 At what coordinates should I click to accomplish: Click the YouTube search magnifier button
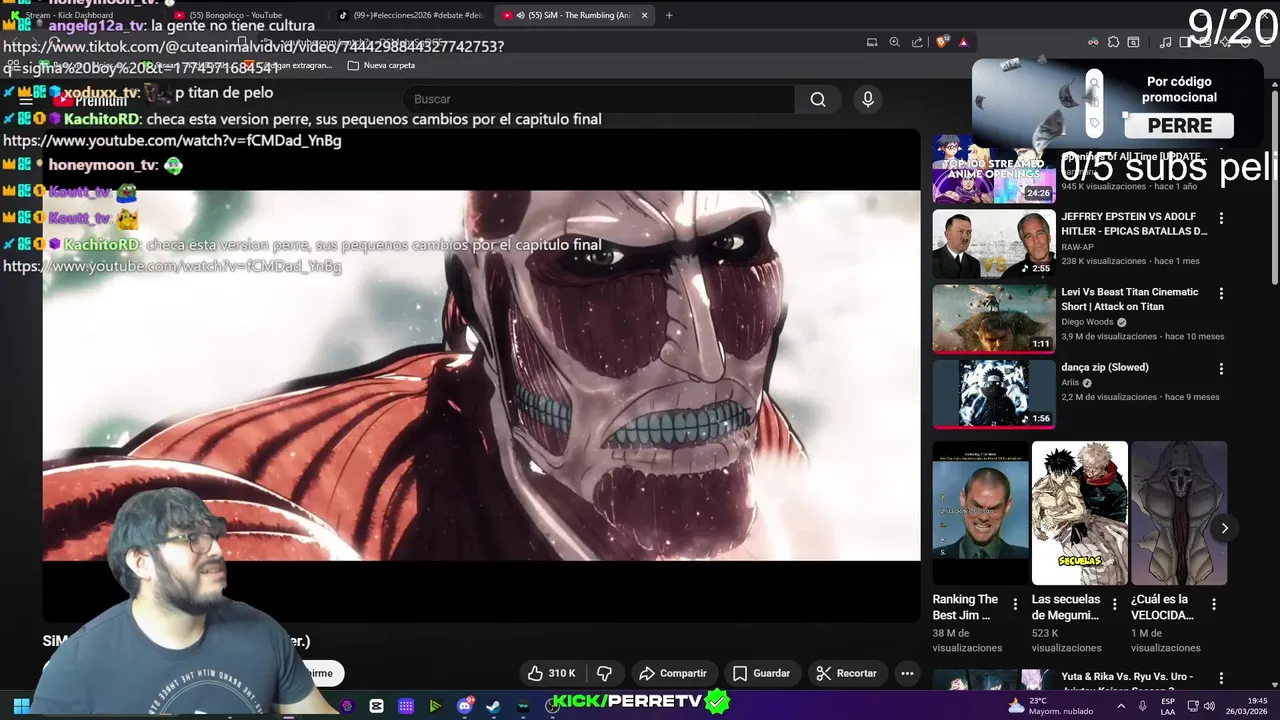coord(818,99)
